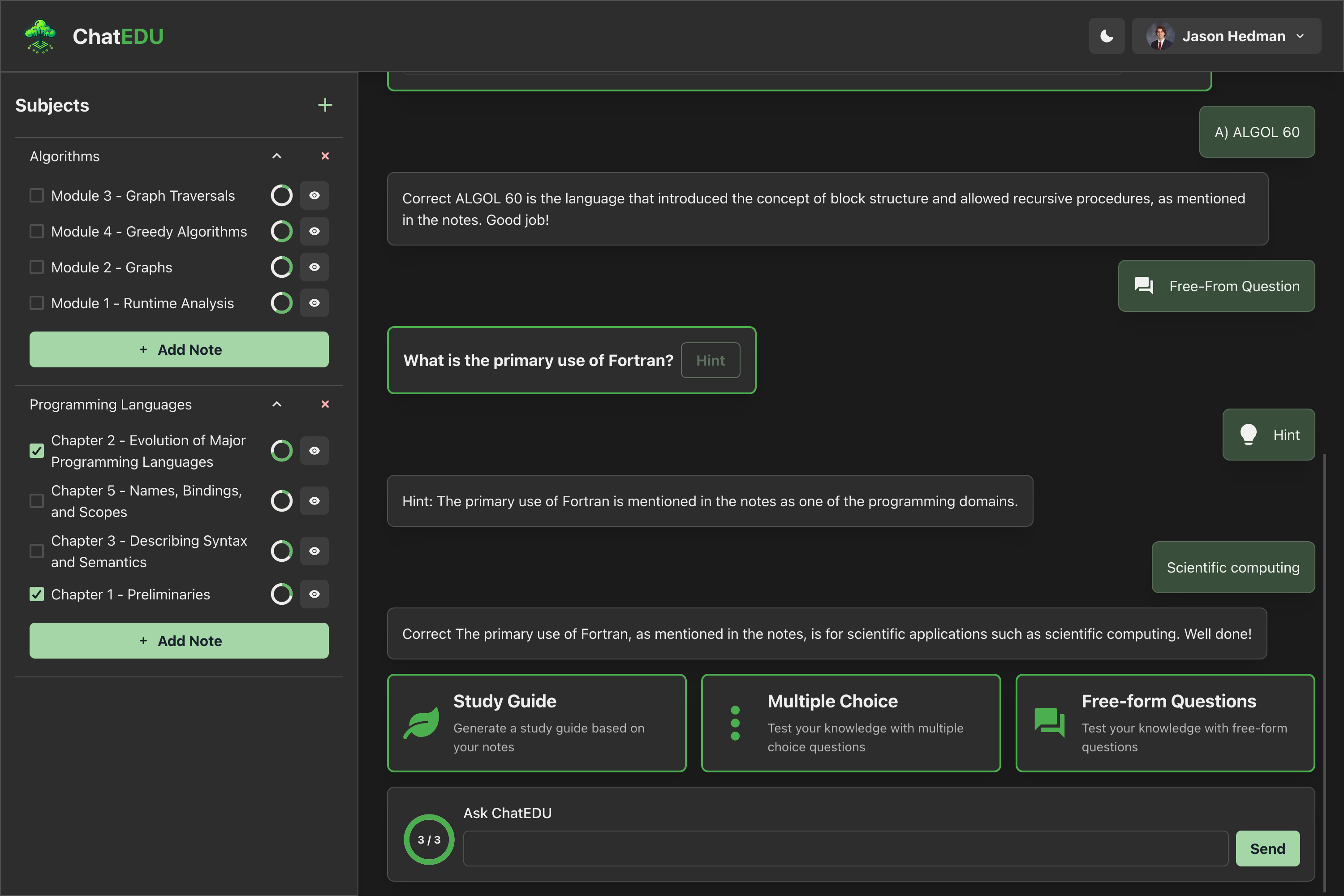Preview Chapter 1 Preliminaries with eye icon
The width and height of the screenshot is (1344, 896).
click(314, 594)
